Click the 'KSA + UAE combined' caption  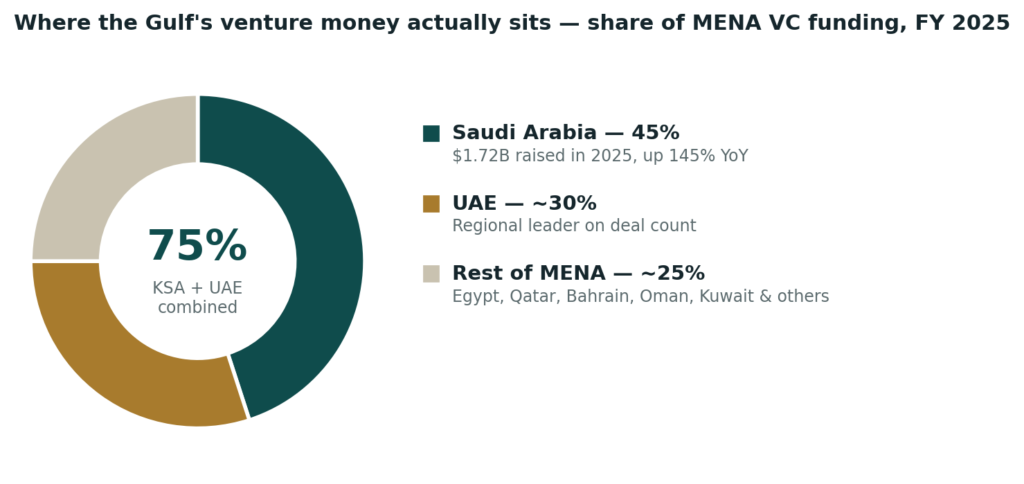coord(197,298)
